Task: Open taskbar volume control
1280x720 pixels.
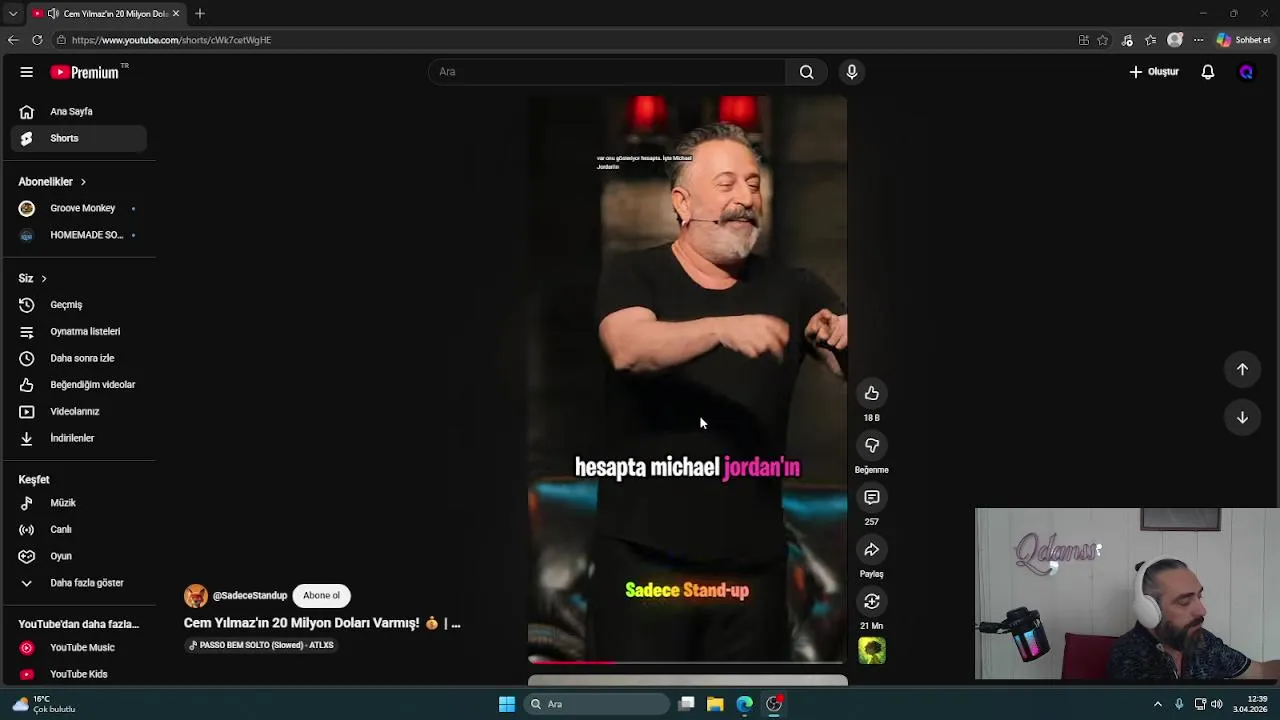Action: (x=1217, y=704)
